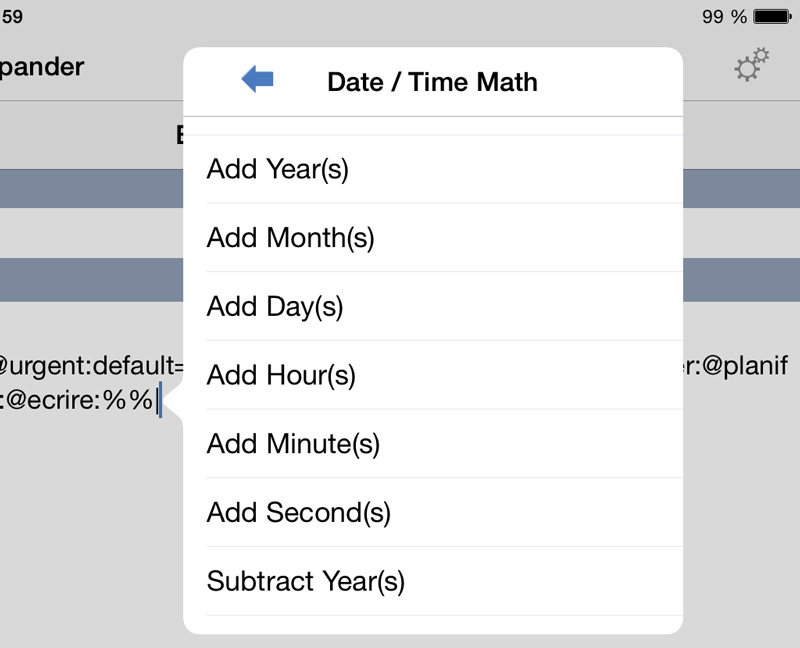The image size is (800, 648).
Task: Tap the Date / Time Math title
Action: pos(432,82)
